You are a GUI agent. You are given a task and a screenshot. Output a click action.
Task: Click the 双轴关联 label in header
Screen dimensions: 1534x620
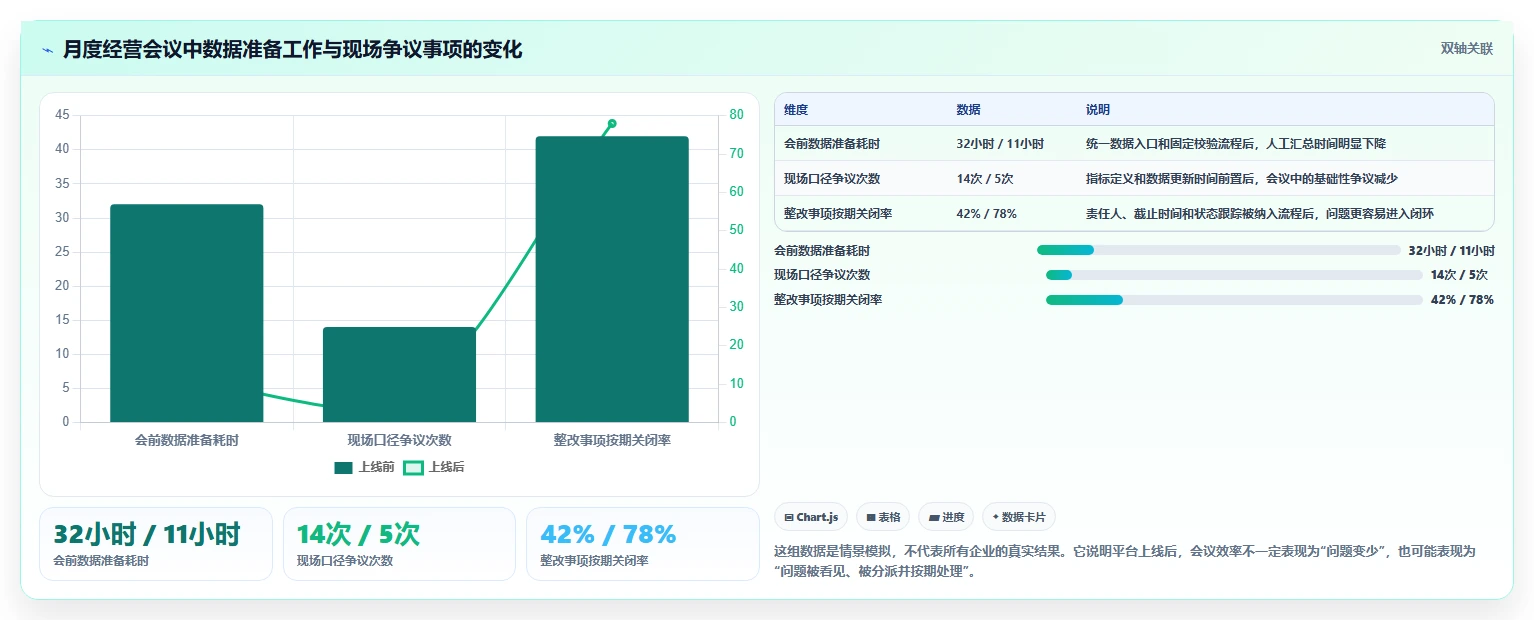point(1466,49)
